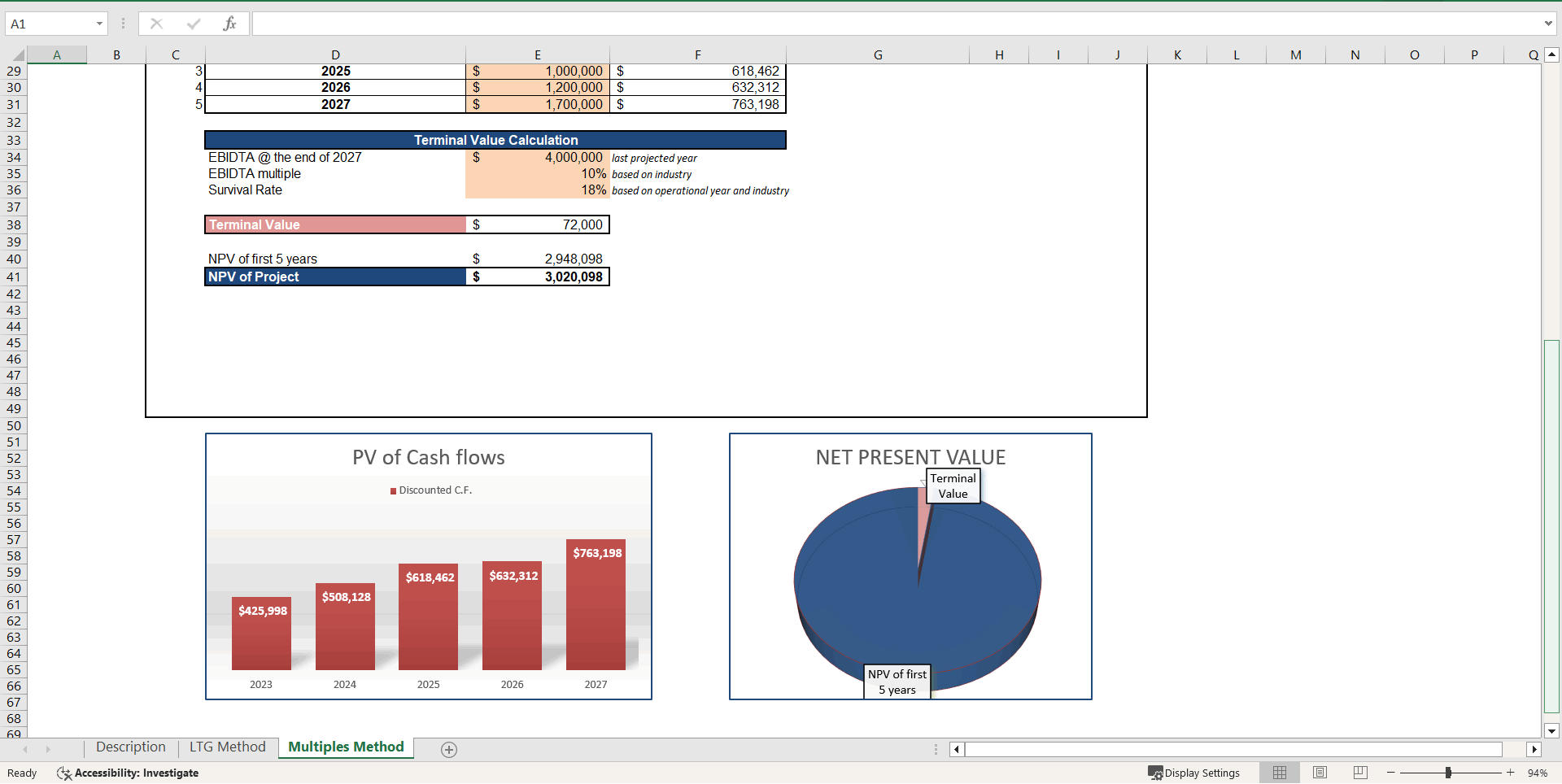Select the Normal view icon
Viewport: 1562px width, 784px height.
(1279, 773)
